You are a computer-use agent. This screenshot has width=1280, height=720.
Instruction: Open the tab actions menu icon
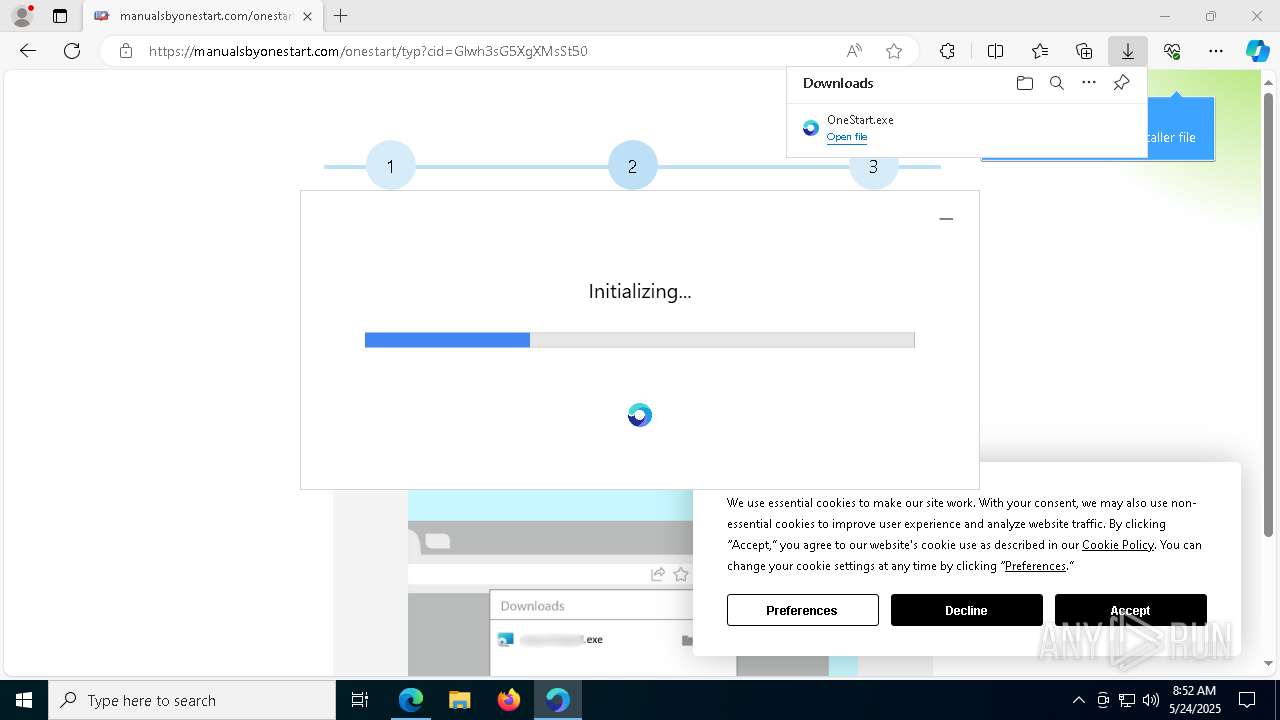tap(60, 16)
